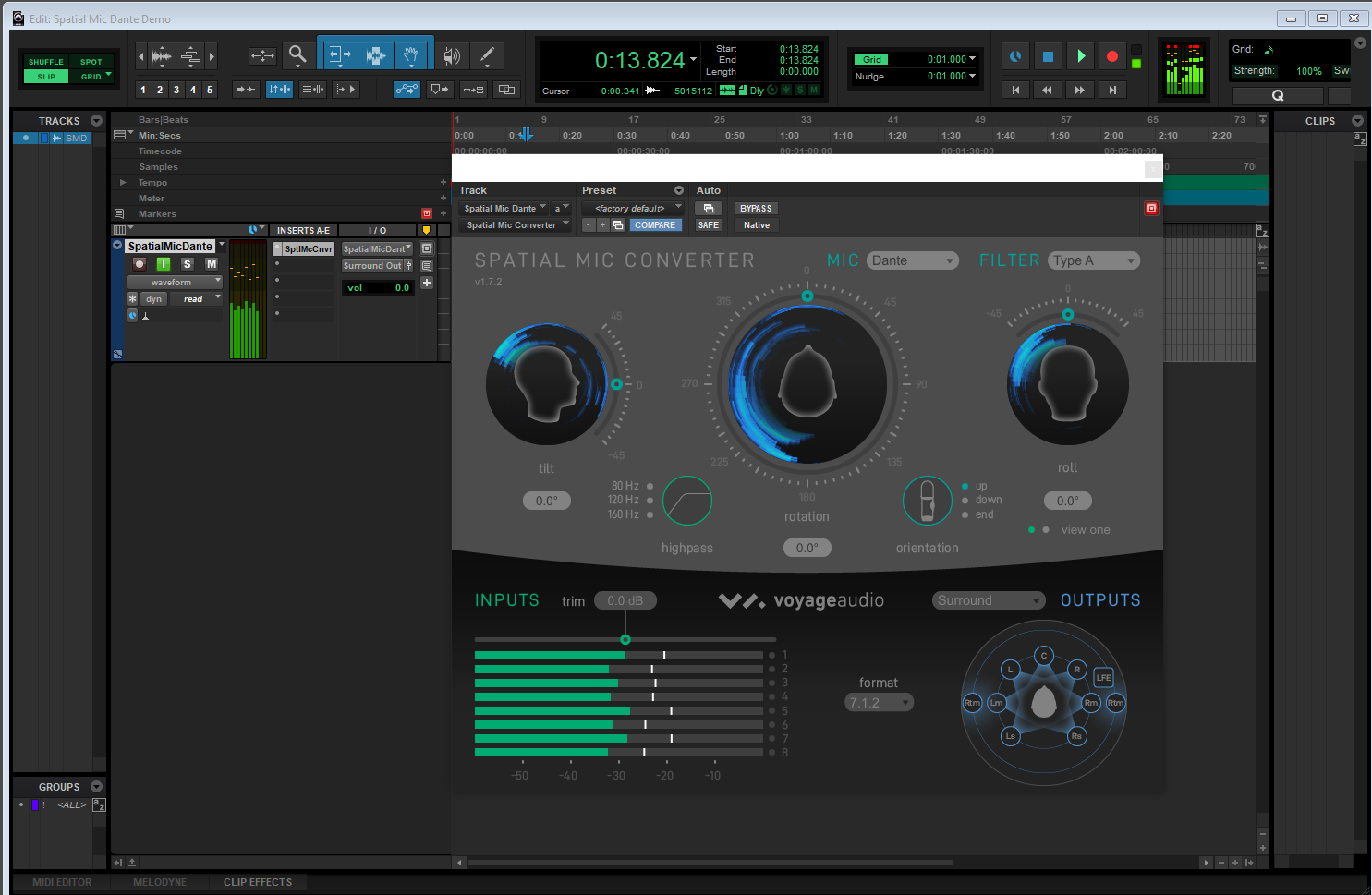Open the Spatial Mic Converter insert selector

[x=516, y=224]
